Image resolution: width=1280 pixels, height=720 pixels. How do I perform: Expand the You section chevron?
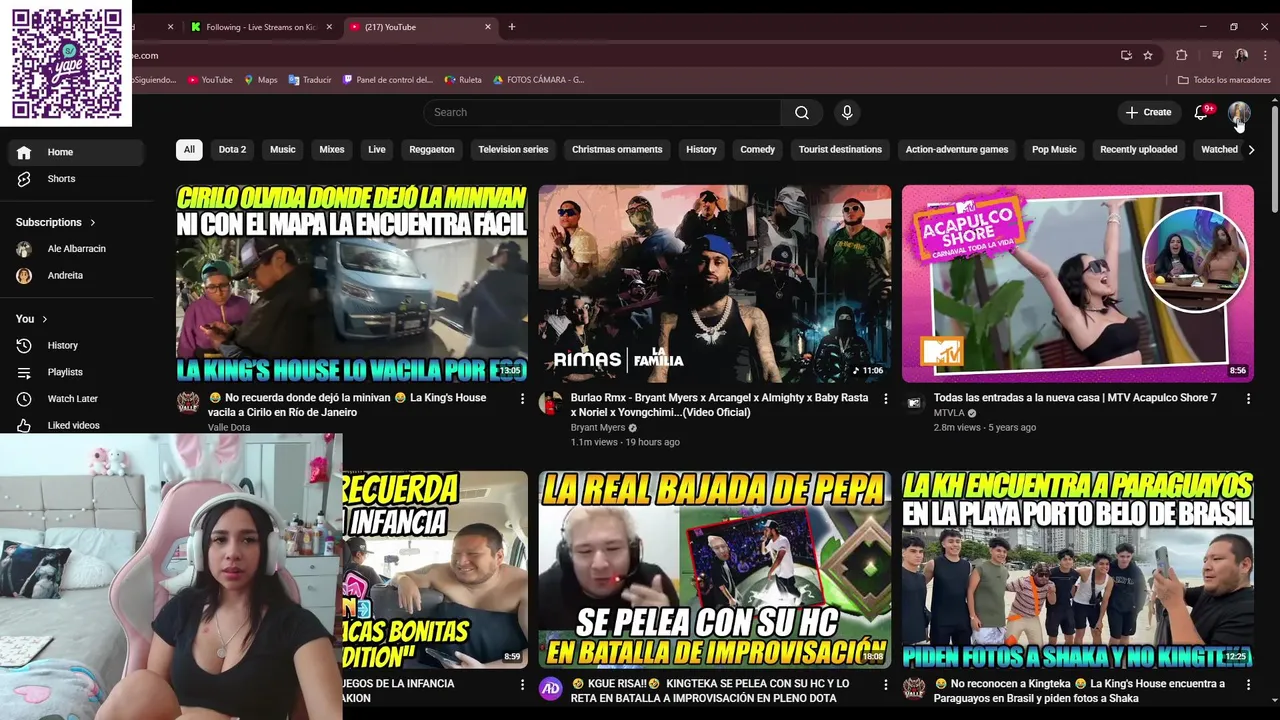click(x=44, y=319)
